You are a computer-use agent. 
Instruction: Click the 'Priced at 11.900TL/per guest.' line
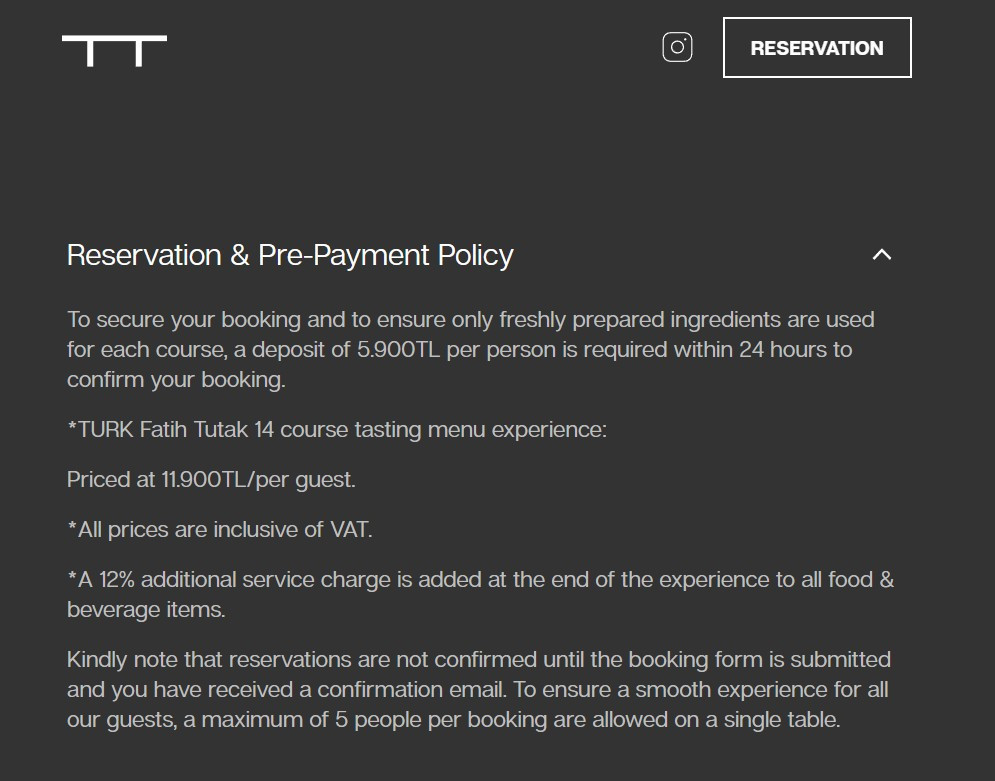pyautogui.click(x=211, y=480)
